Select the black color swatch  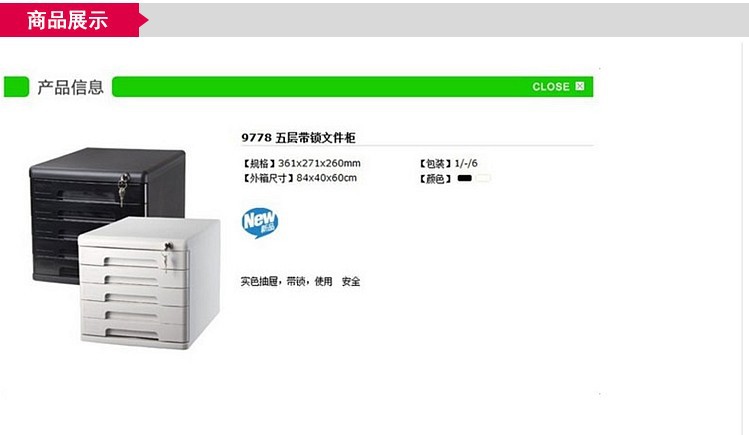(464, 178)
